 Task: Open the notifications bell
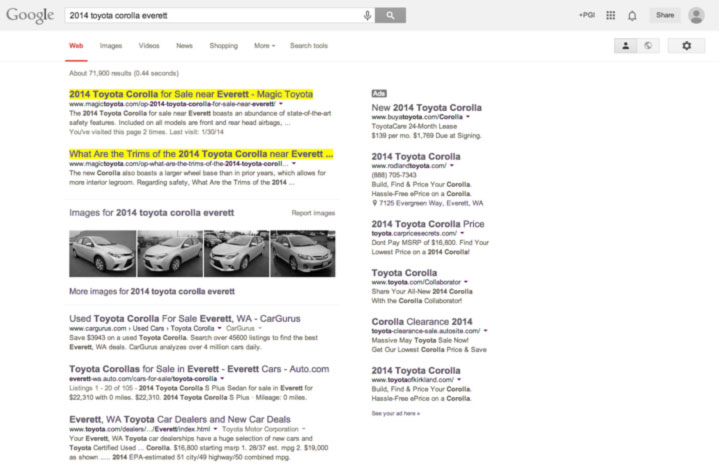coord(632,16)
